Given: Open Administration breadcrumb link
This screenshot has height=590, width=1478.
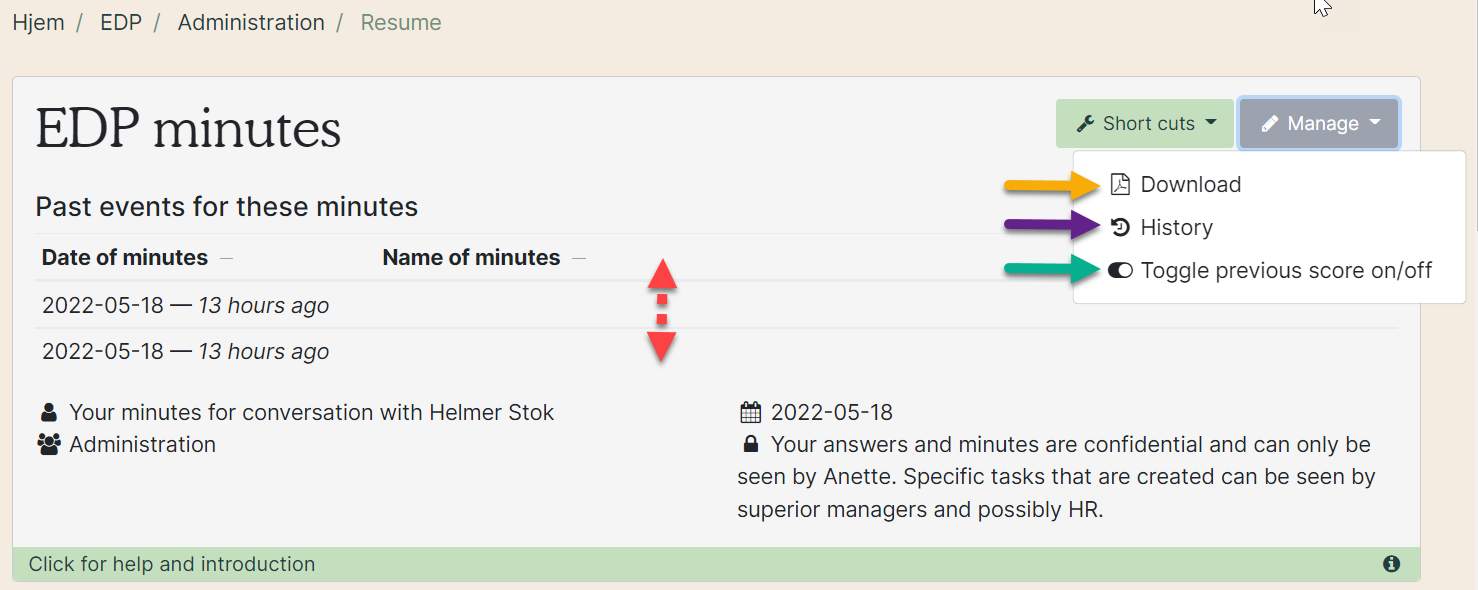Looking at the screenshot, I should (251, 22).
